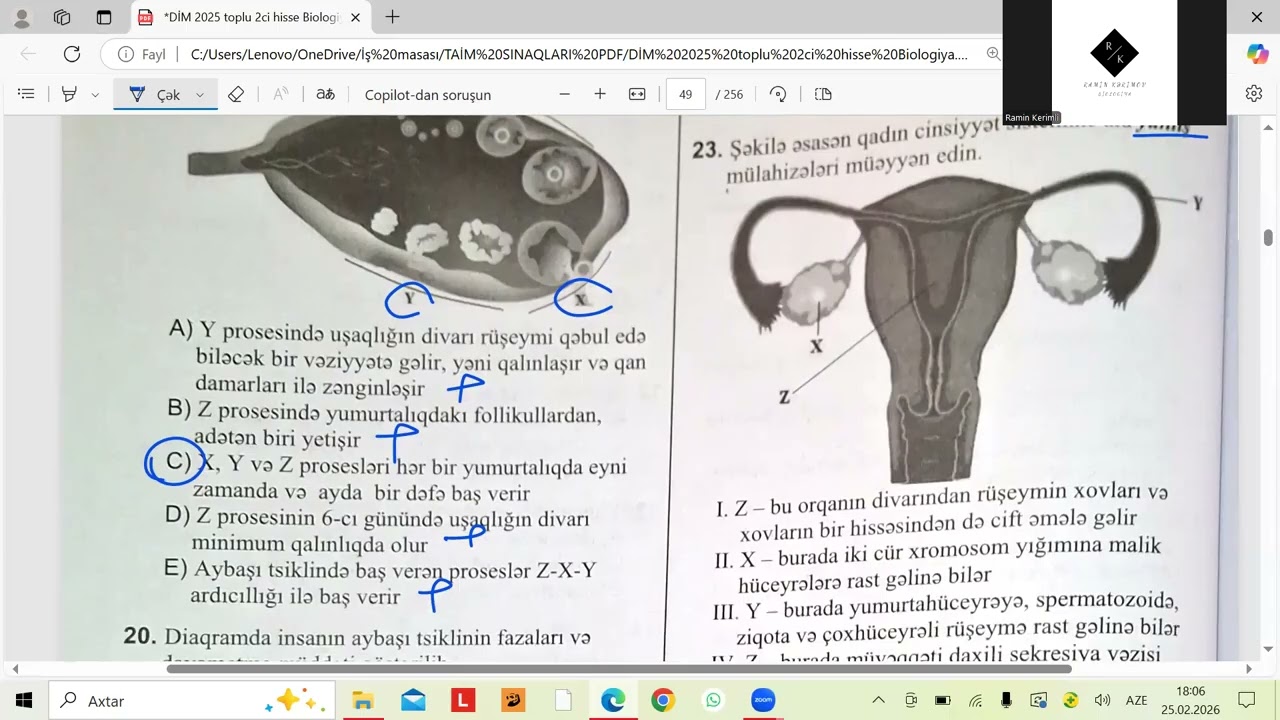Open Wi-Fi network settings
1280x720 pixels.
tap(975, 700)
